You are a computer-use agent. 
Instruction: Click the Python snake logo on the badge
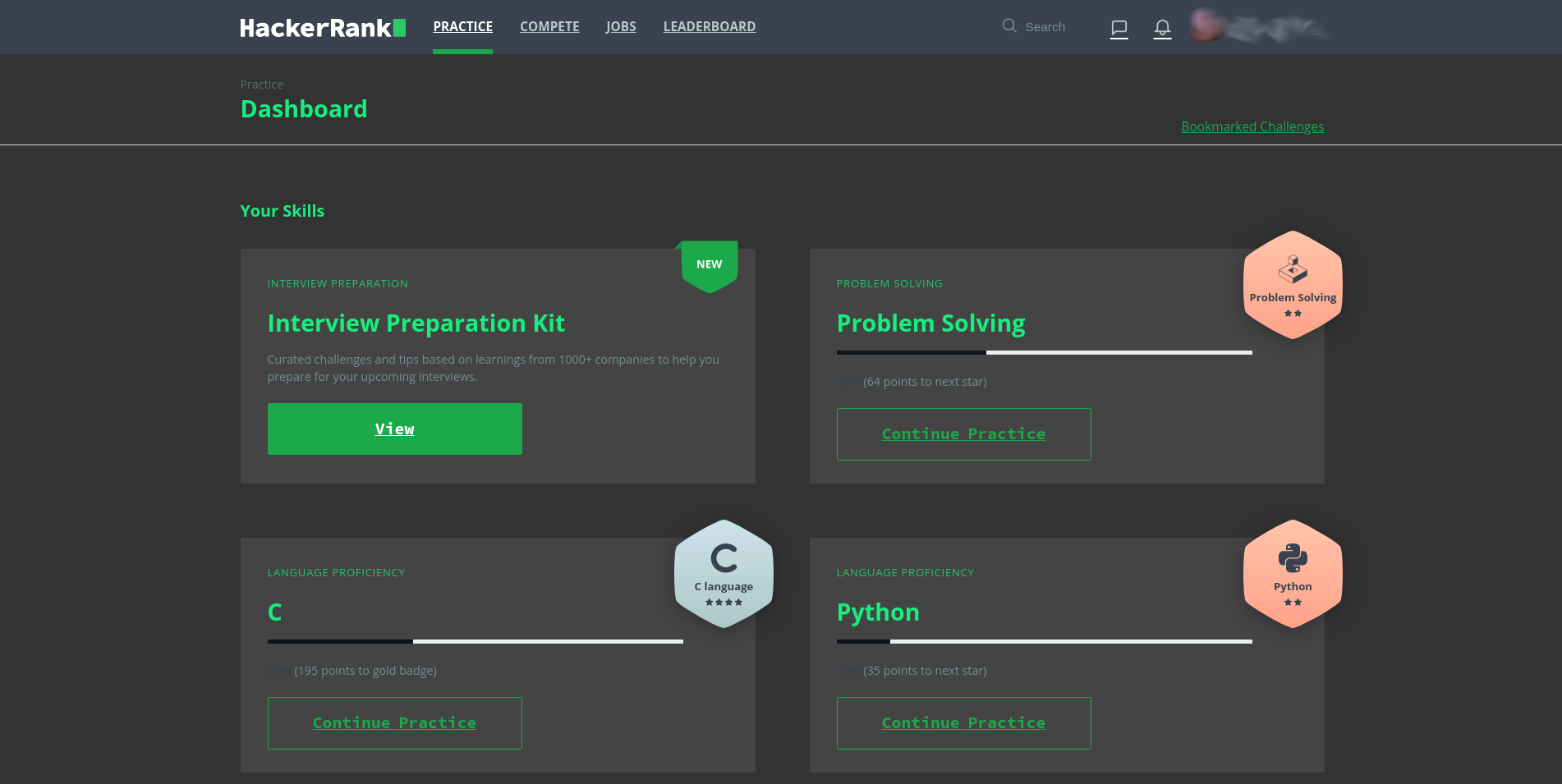click(1292, 557)
